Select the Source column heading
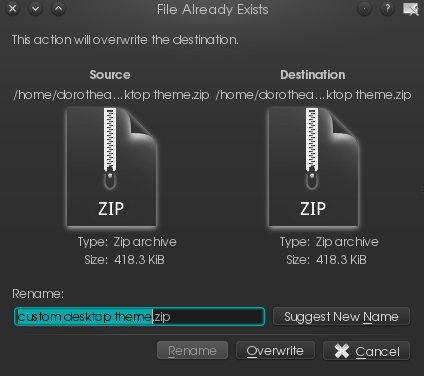 (110, 75)
